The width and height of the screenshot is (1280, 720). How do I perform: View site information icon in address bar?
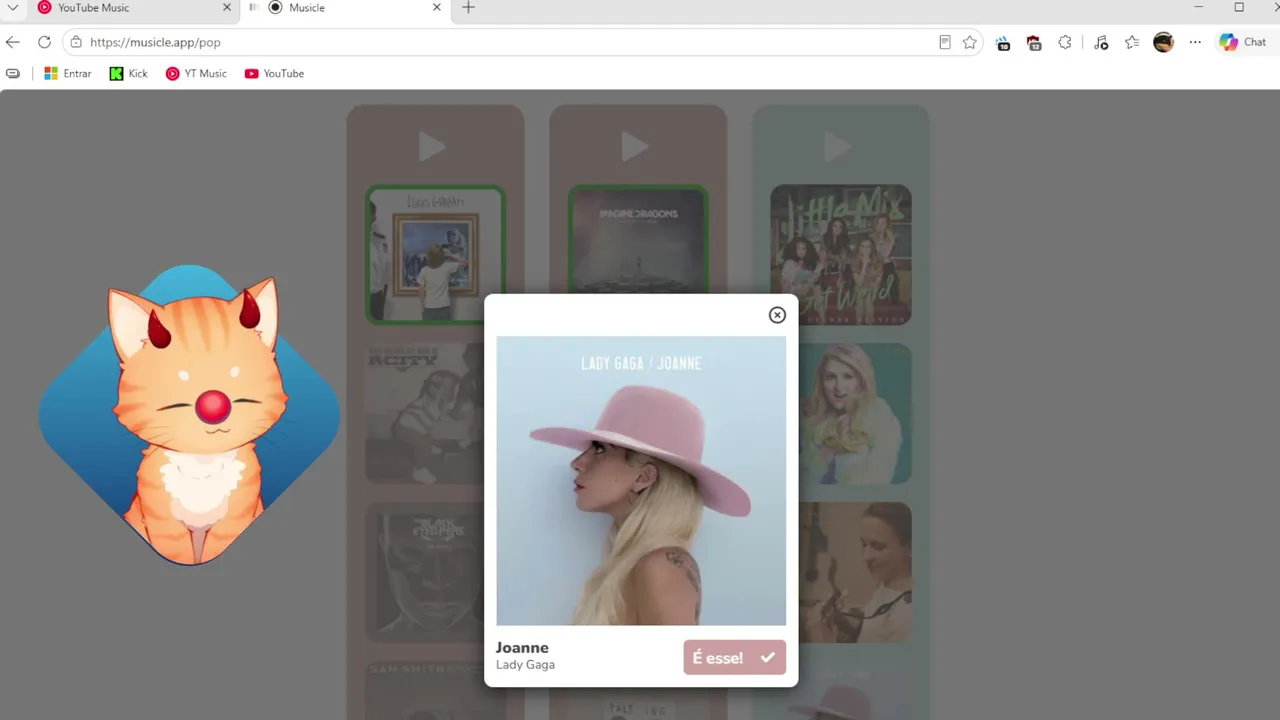click(76, 42)
